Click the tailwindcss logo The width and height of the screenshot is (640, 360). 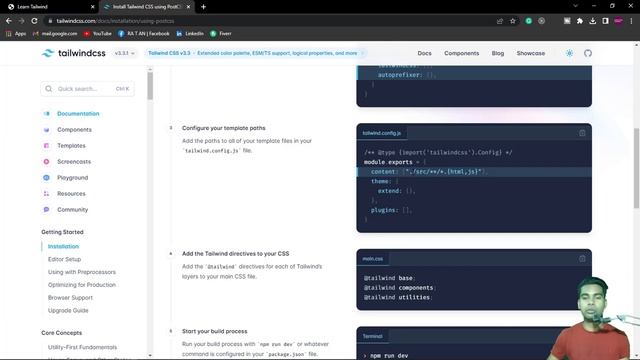click(x=73, y=53)
